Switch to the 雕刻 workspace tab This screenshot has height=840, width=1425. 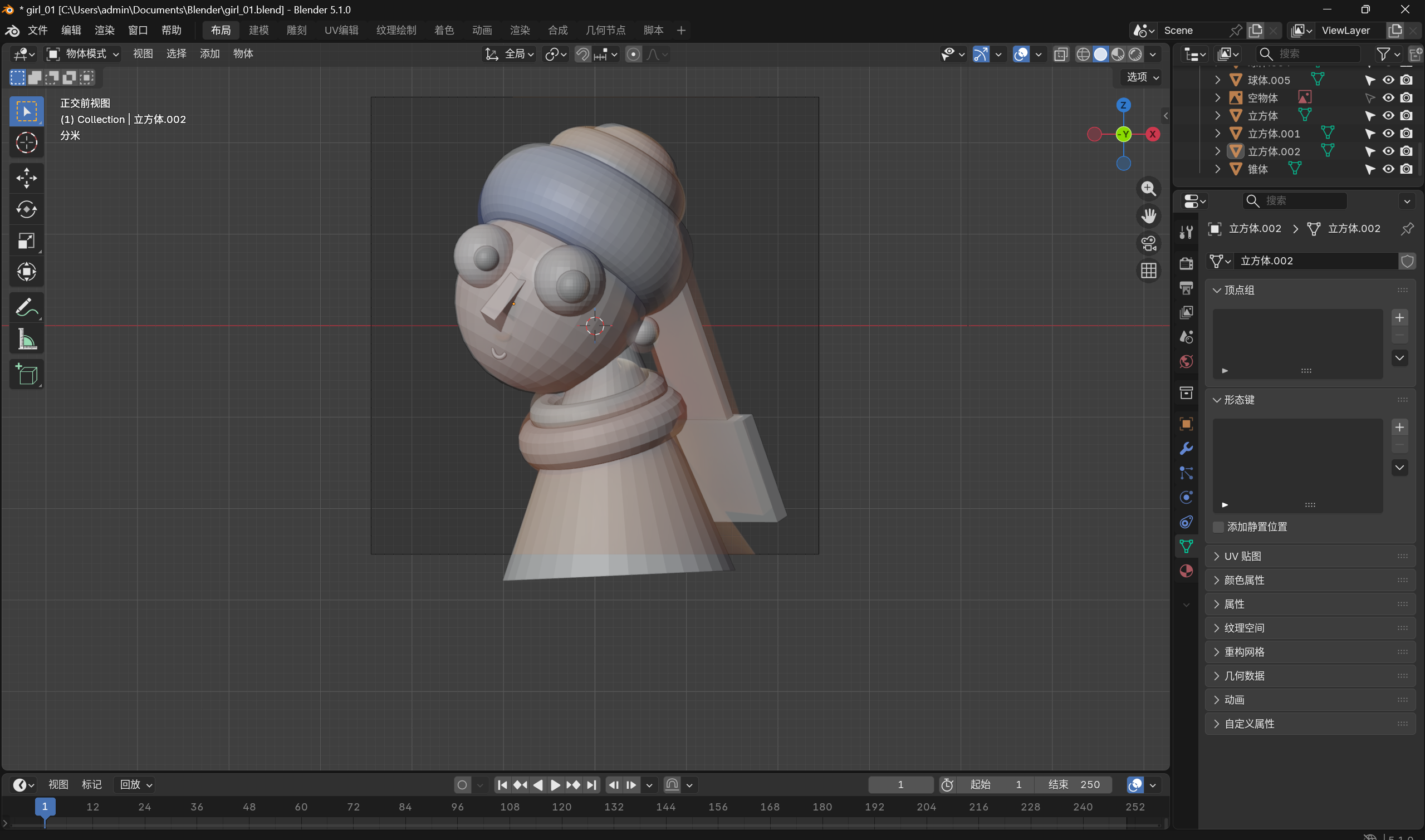click(296, 30)
